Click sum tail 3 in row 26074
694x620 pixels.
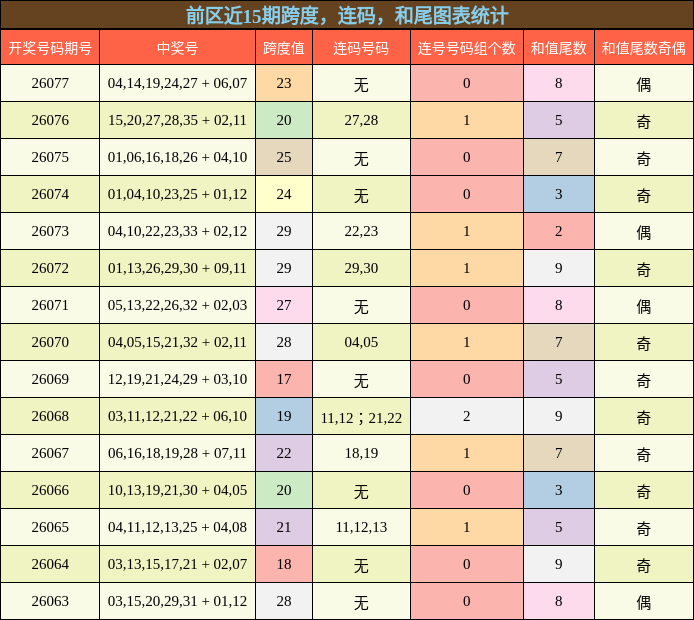coord(559,194)
